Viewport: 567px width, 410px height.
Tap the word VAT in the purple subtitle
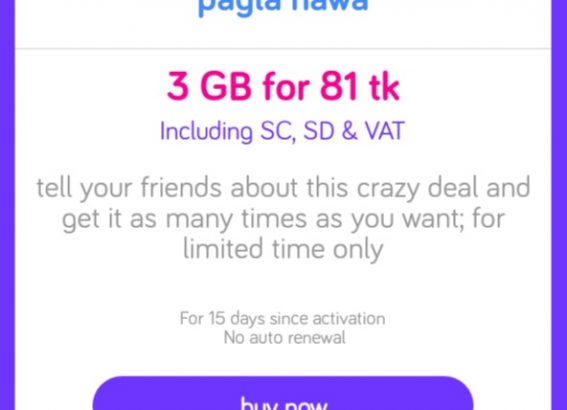[385, 131]
